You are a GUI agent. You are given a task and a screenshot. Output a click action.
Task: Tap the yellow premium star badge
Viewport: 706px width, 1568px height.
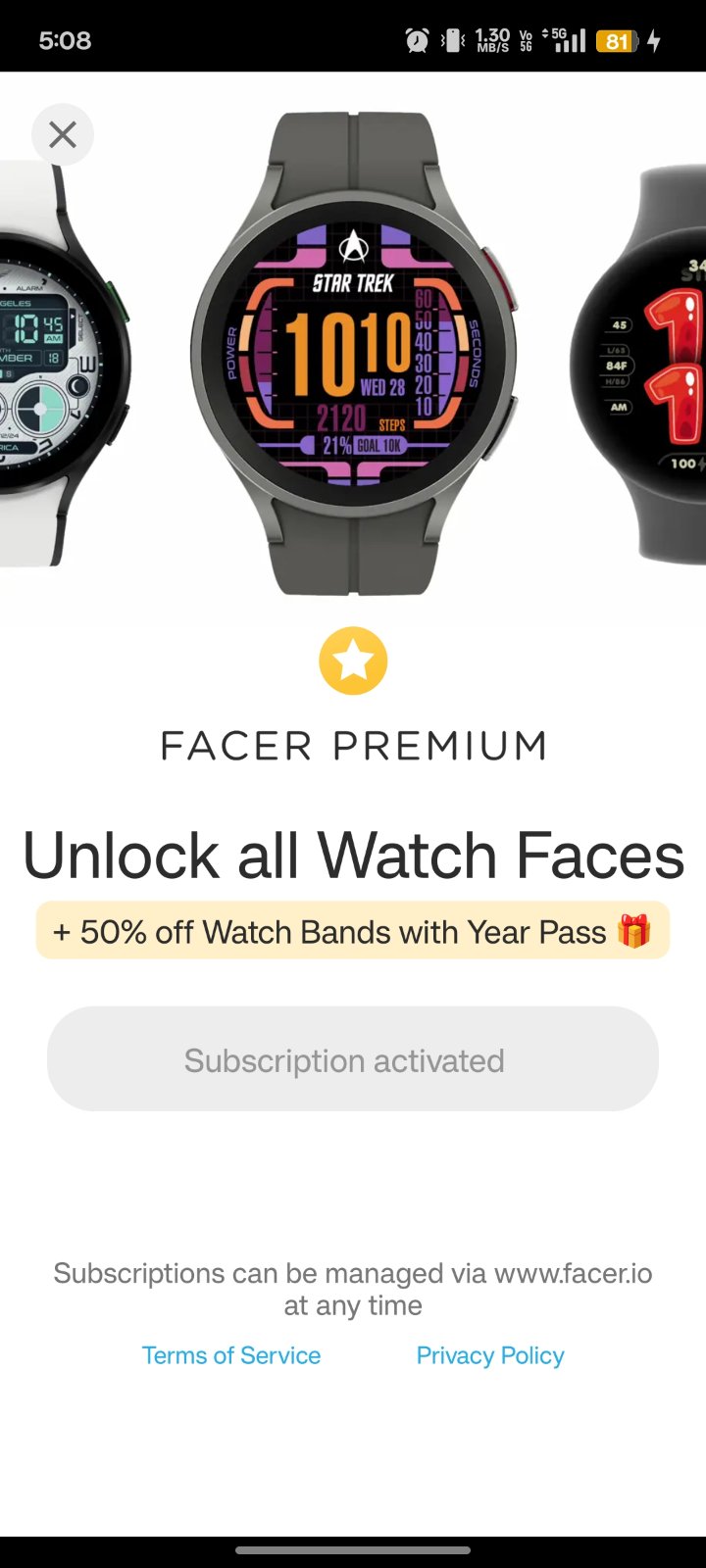353,661
